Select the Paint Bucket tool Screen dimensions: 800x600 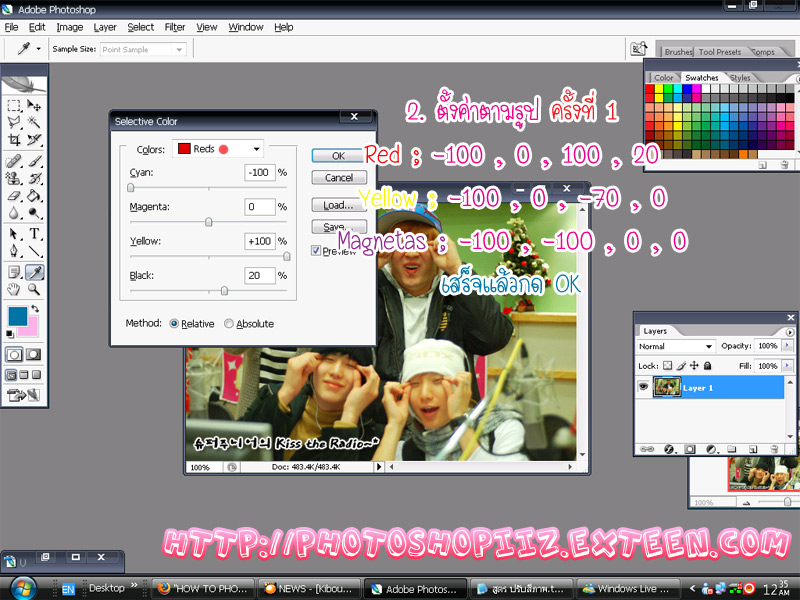pos(34,195)
